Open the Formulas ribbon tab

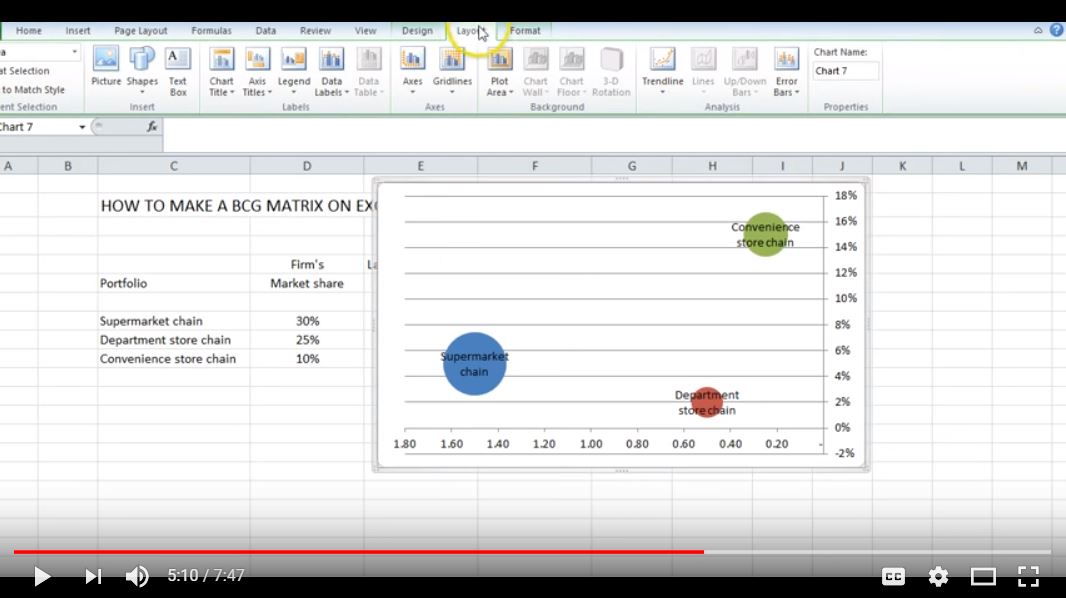coord(211,30)
